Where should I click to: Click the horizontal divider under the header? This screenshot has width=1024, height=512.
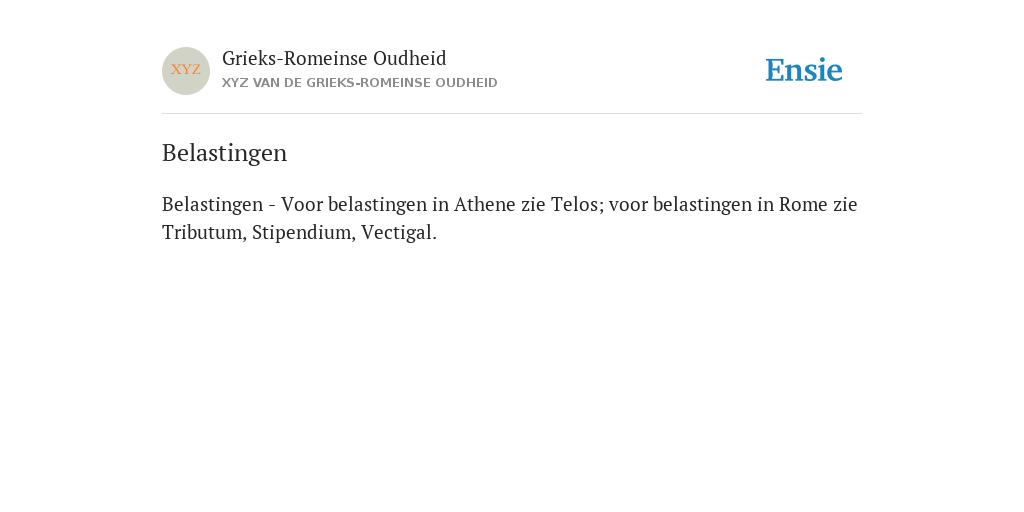512,114
